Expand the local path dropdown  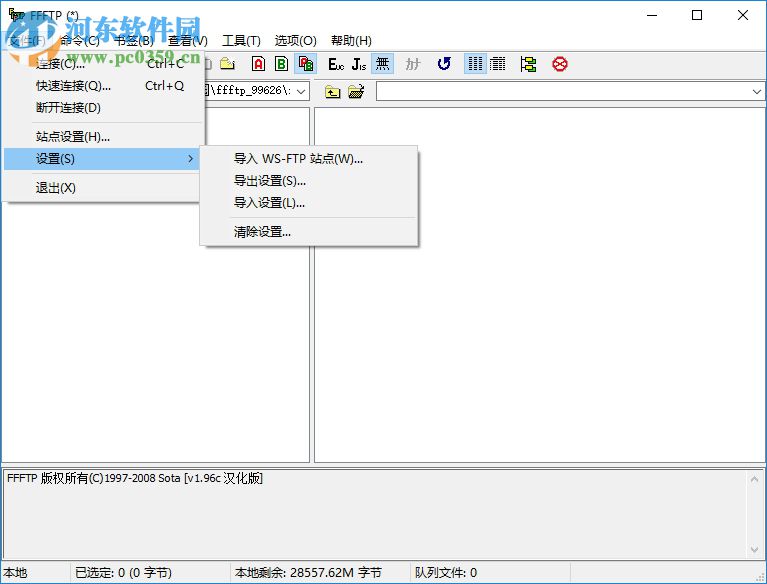click(301, 91)
